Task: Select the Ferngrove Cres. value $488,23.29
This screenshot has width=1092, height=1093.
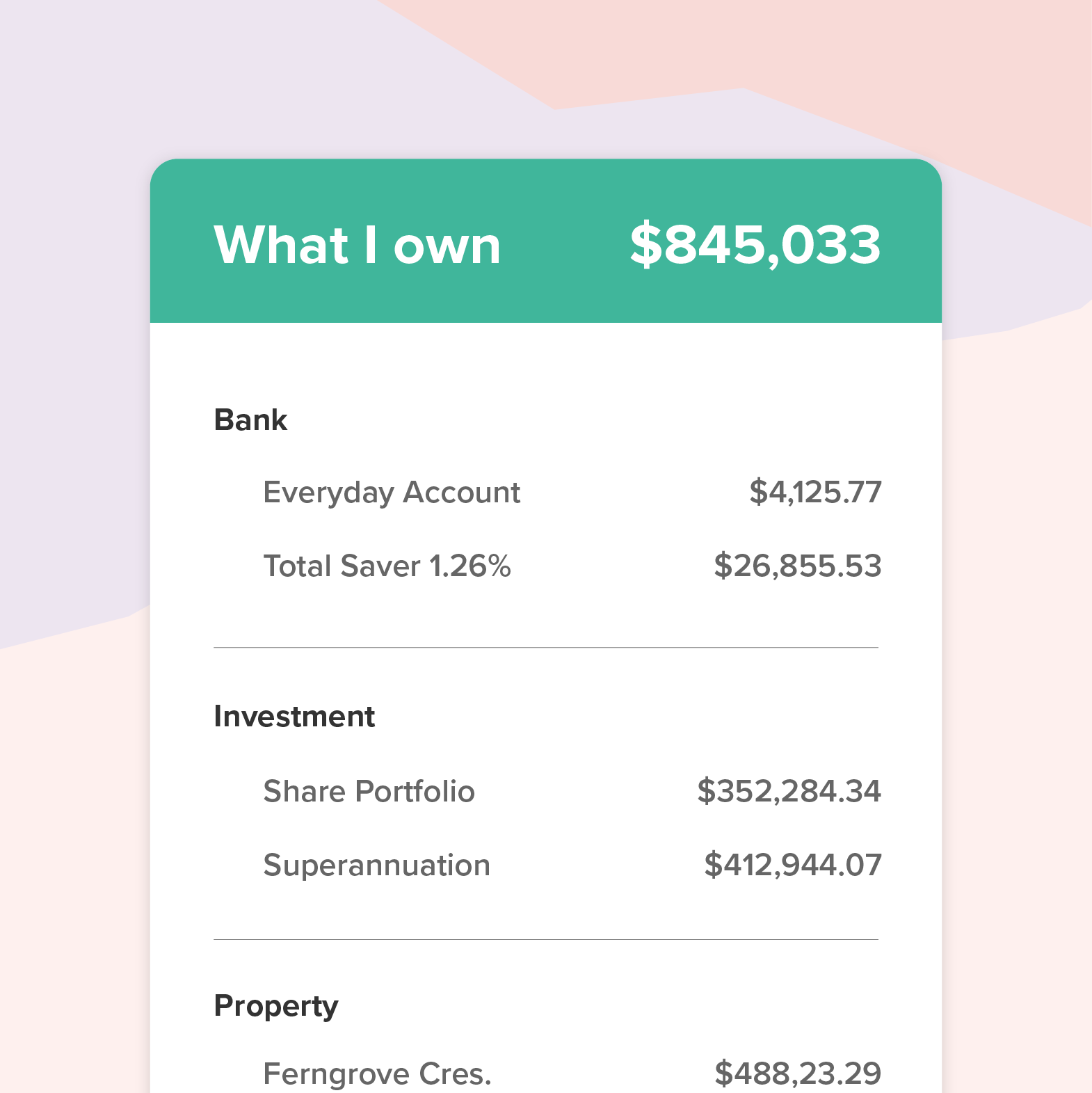Action: tap(797, 1074)
